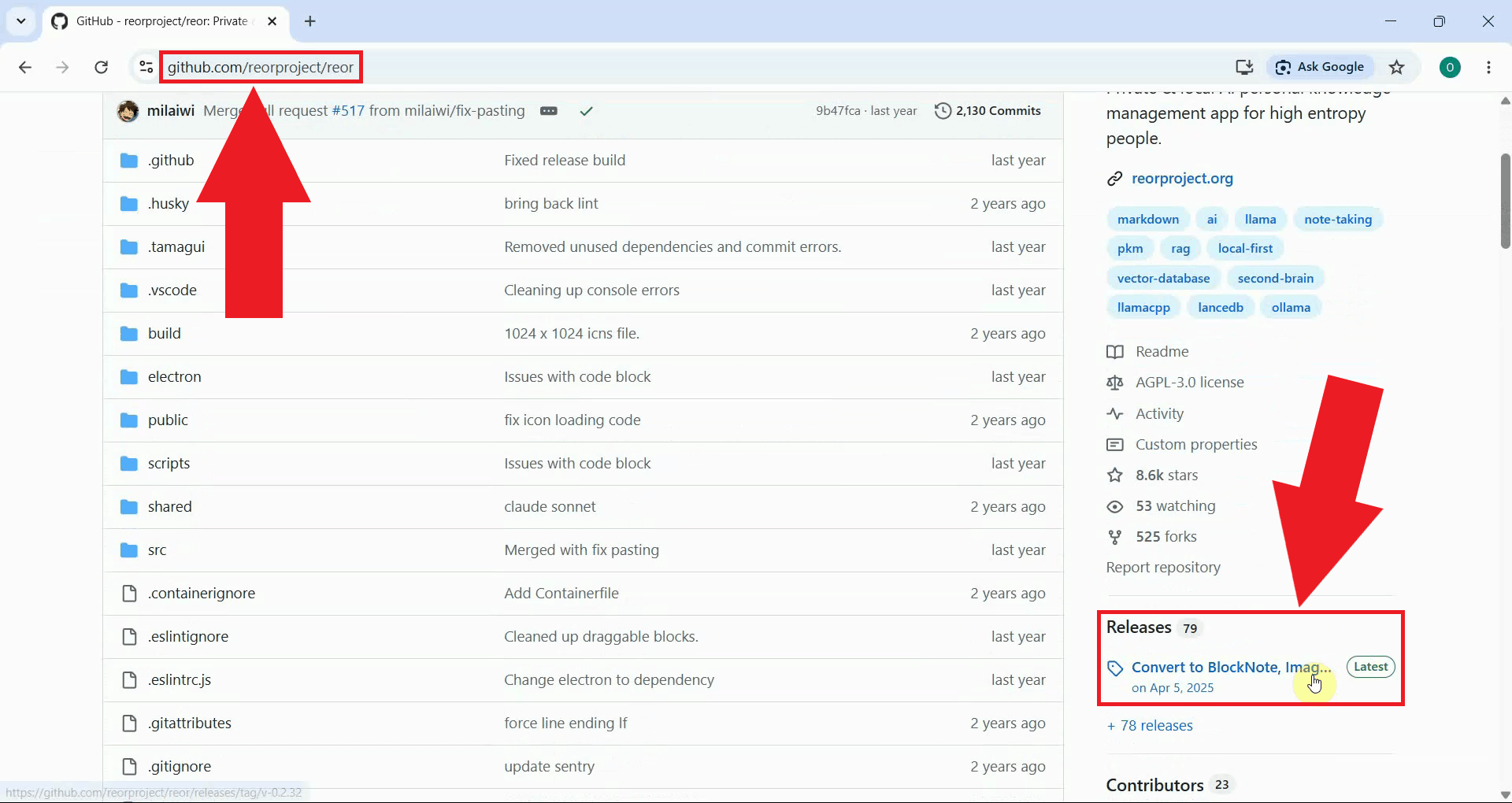Open the shared folder
The height and width of the screenshot is (803, 1512).
click(170, 507)
